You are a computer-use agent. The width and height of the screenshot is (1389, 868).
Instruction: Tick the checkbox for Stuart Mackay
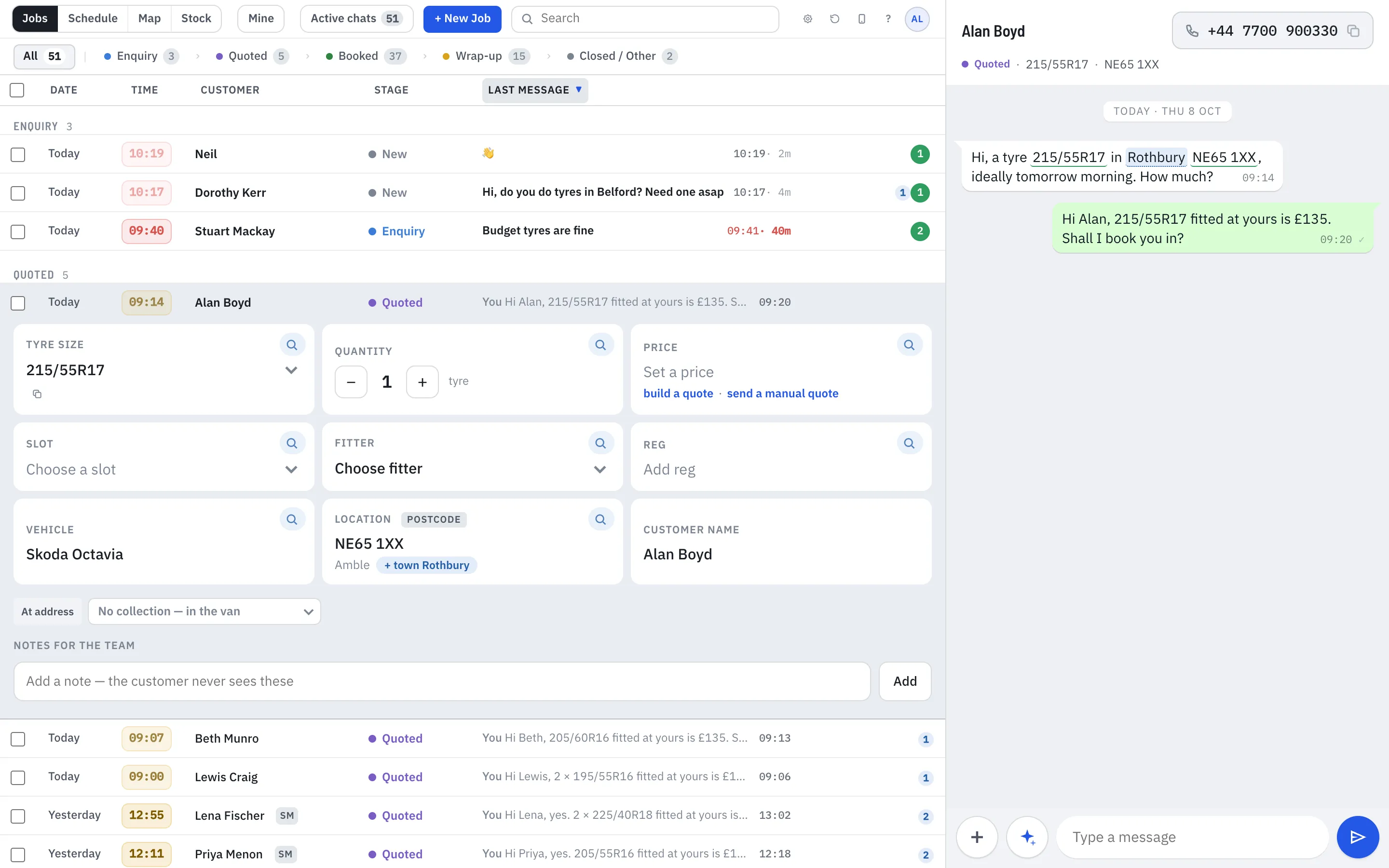point(18,231)
